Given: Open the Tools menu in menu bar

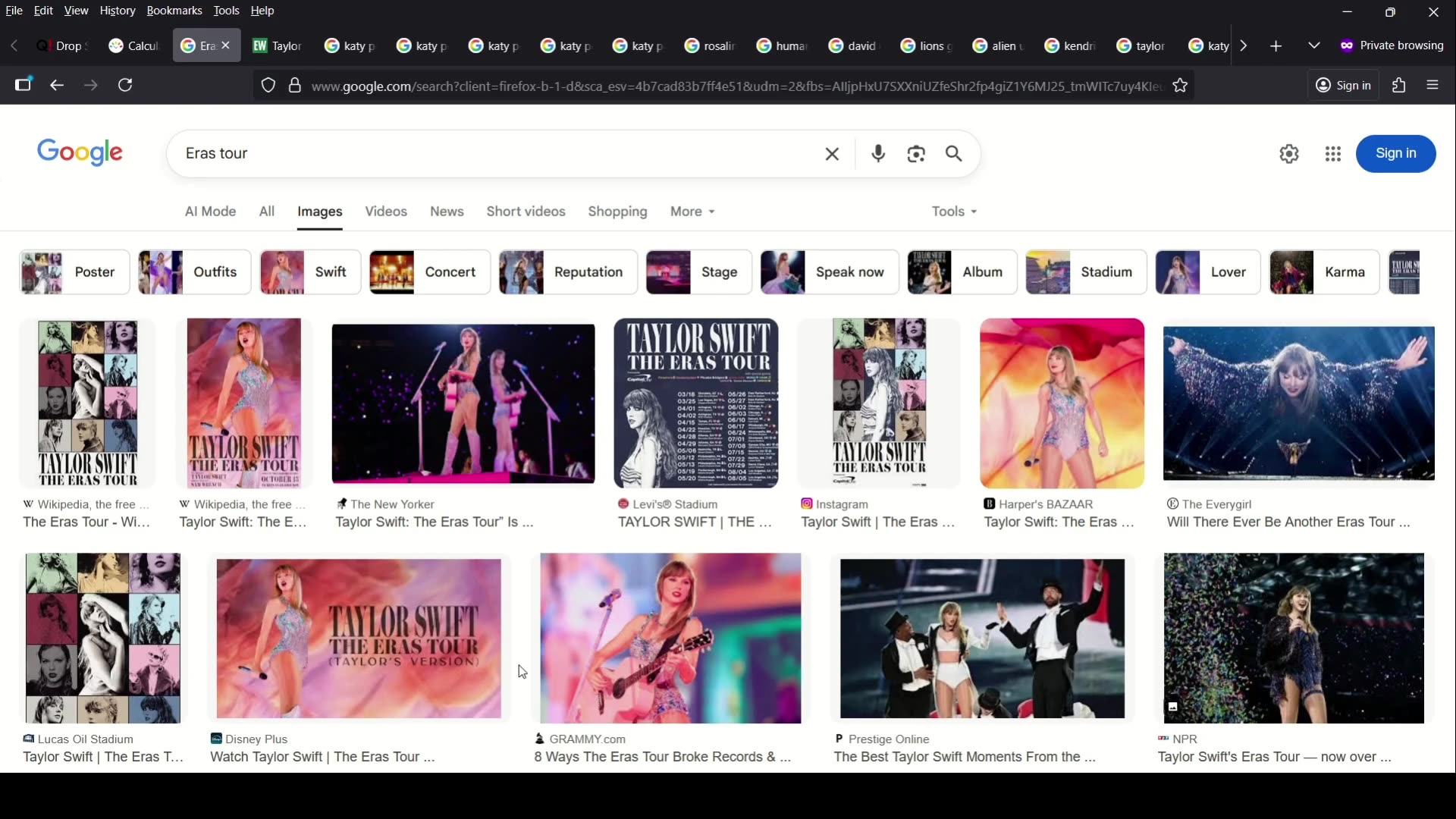Looking at the screenshot, I should tap(226, 11).
